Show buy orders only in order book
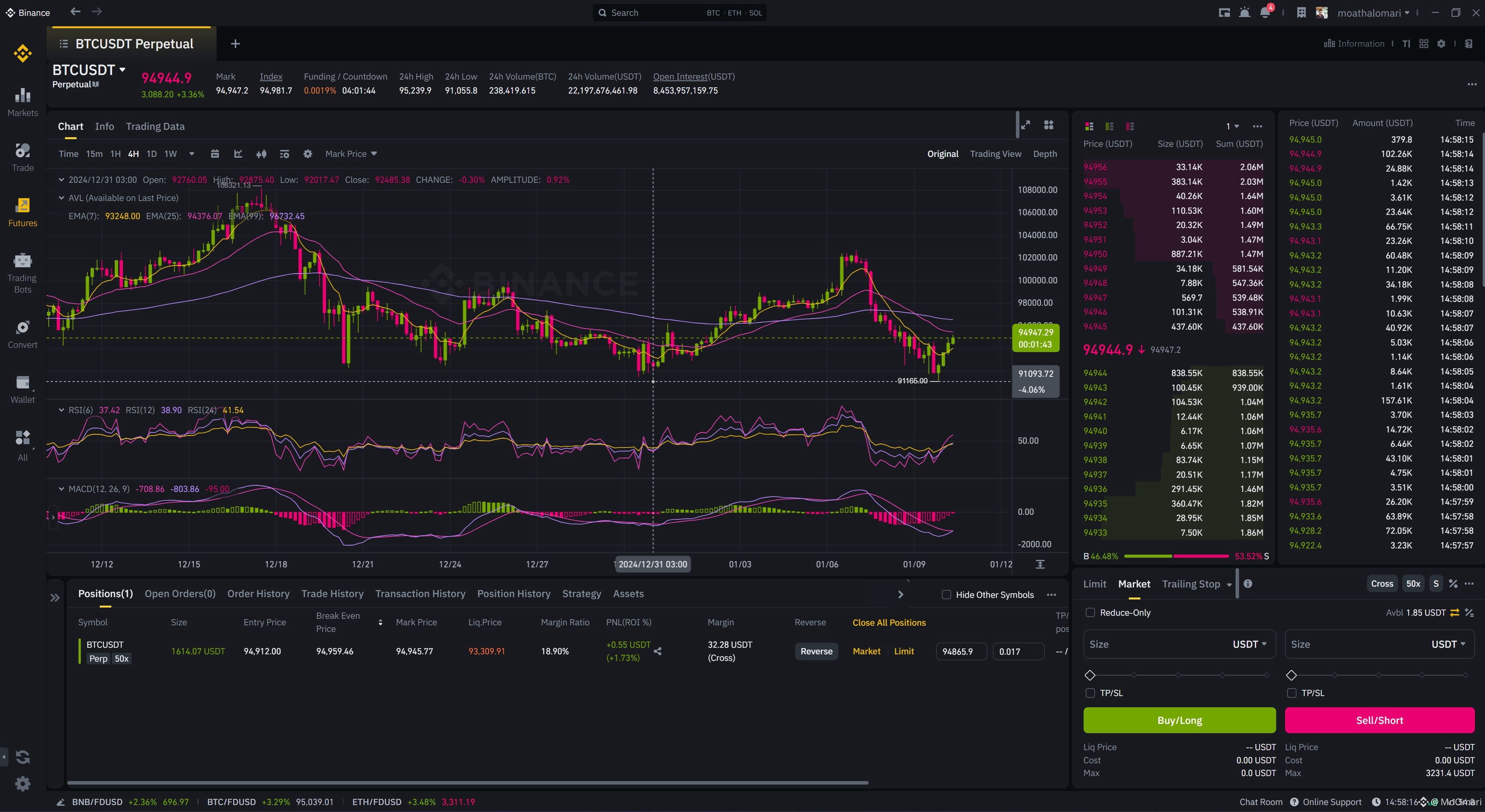1485x812 pixels. coord(1109,126)
